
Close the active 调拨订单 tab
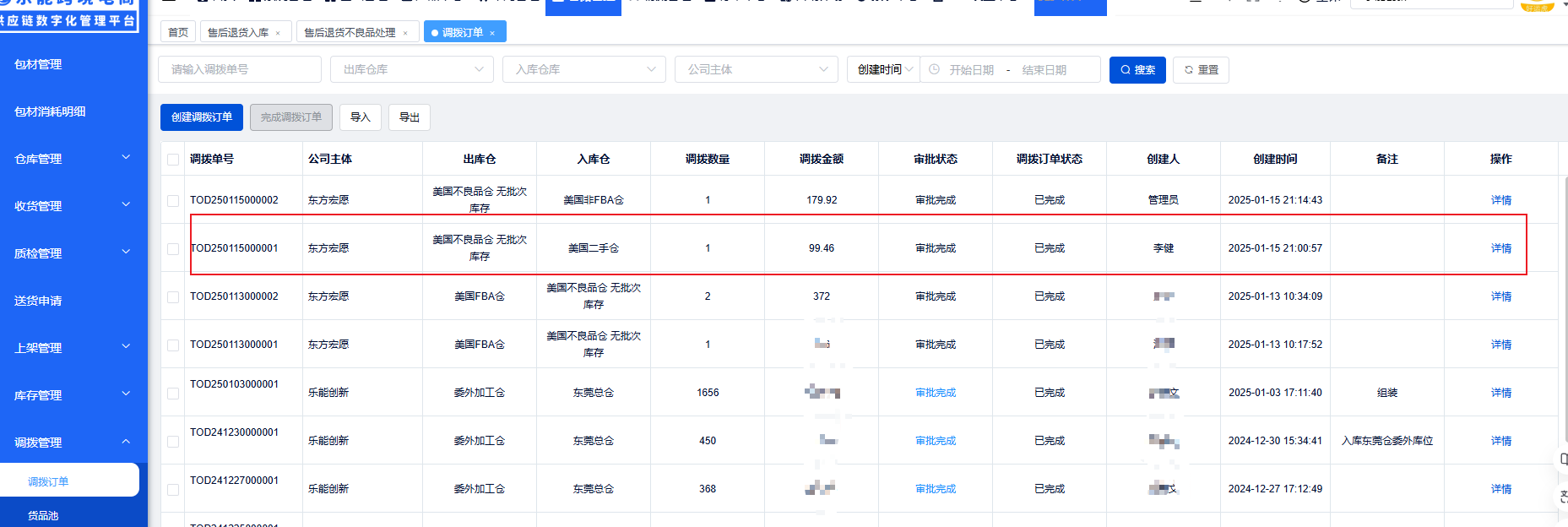(x=492, y=33)
